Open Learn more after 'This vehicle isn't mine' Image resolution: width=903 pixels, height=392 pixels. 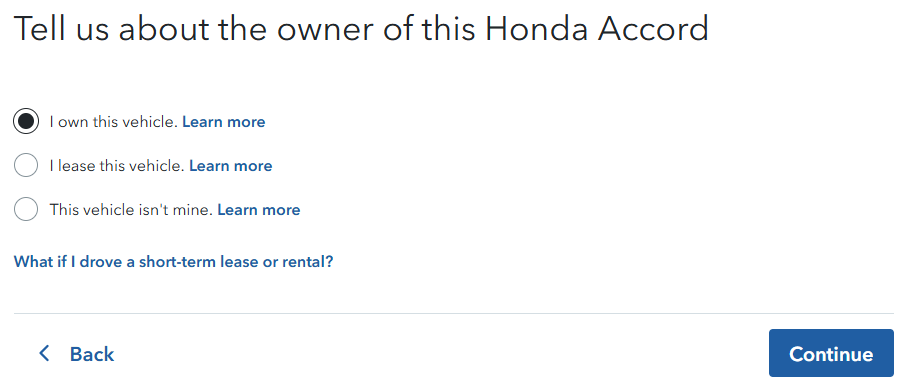[x=259, y=210]
